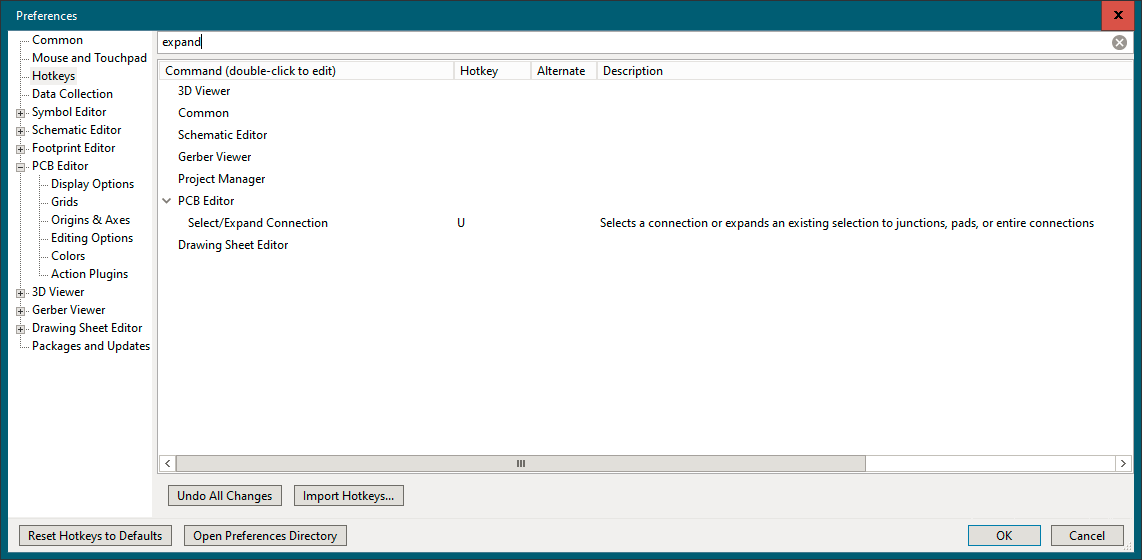Click the hotkey search input field
The width and height of the screenshot is (1142, 560).
click(634, 42)
